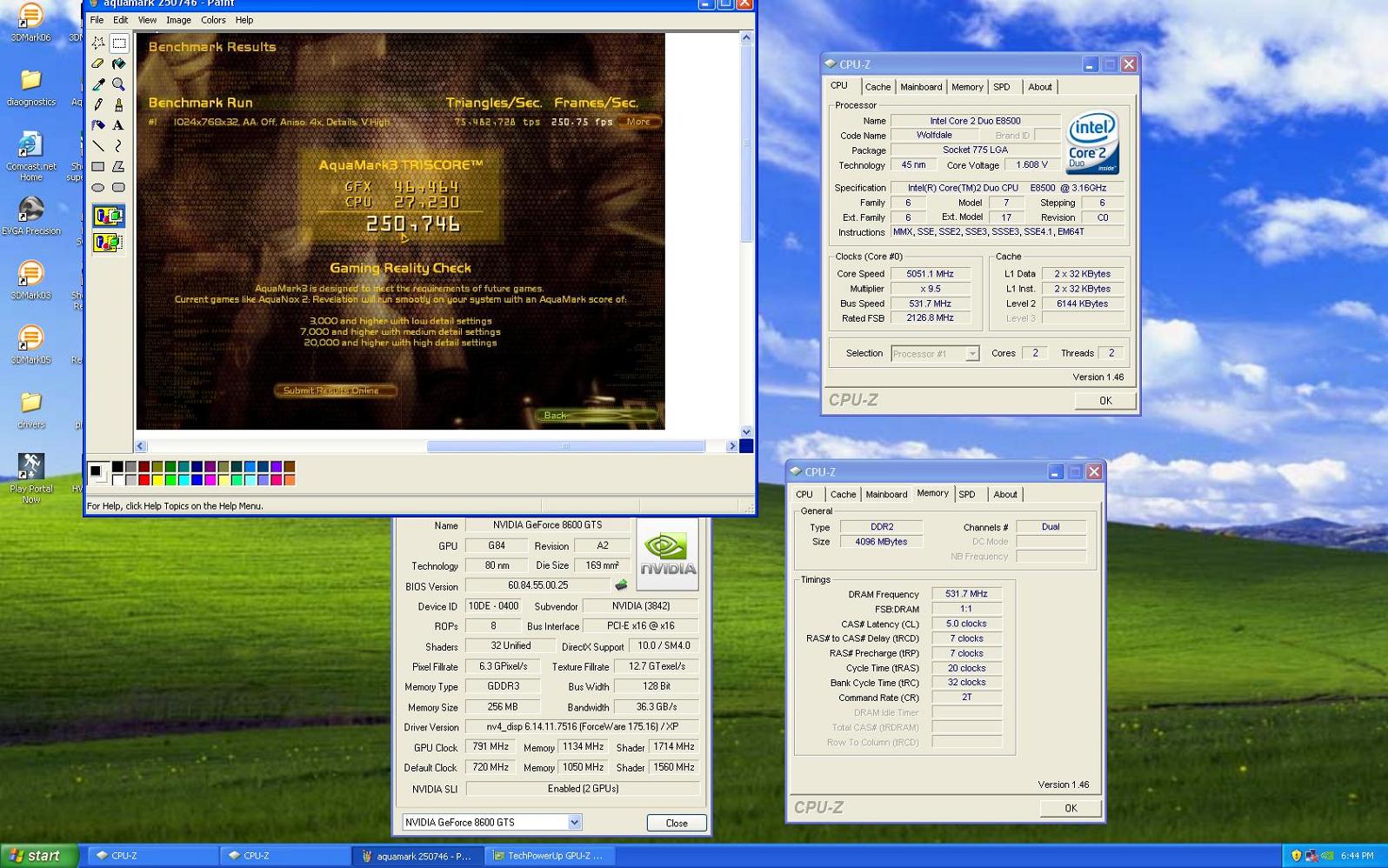Pick the Eraser tool in Paint
Image resolution: width=1388 pixels, height=868 pixels.
[98, 63]
